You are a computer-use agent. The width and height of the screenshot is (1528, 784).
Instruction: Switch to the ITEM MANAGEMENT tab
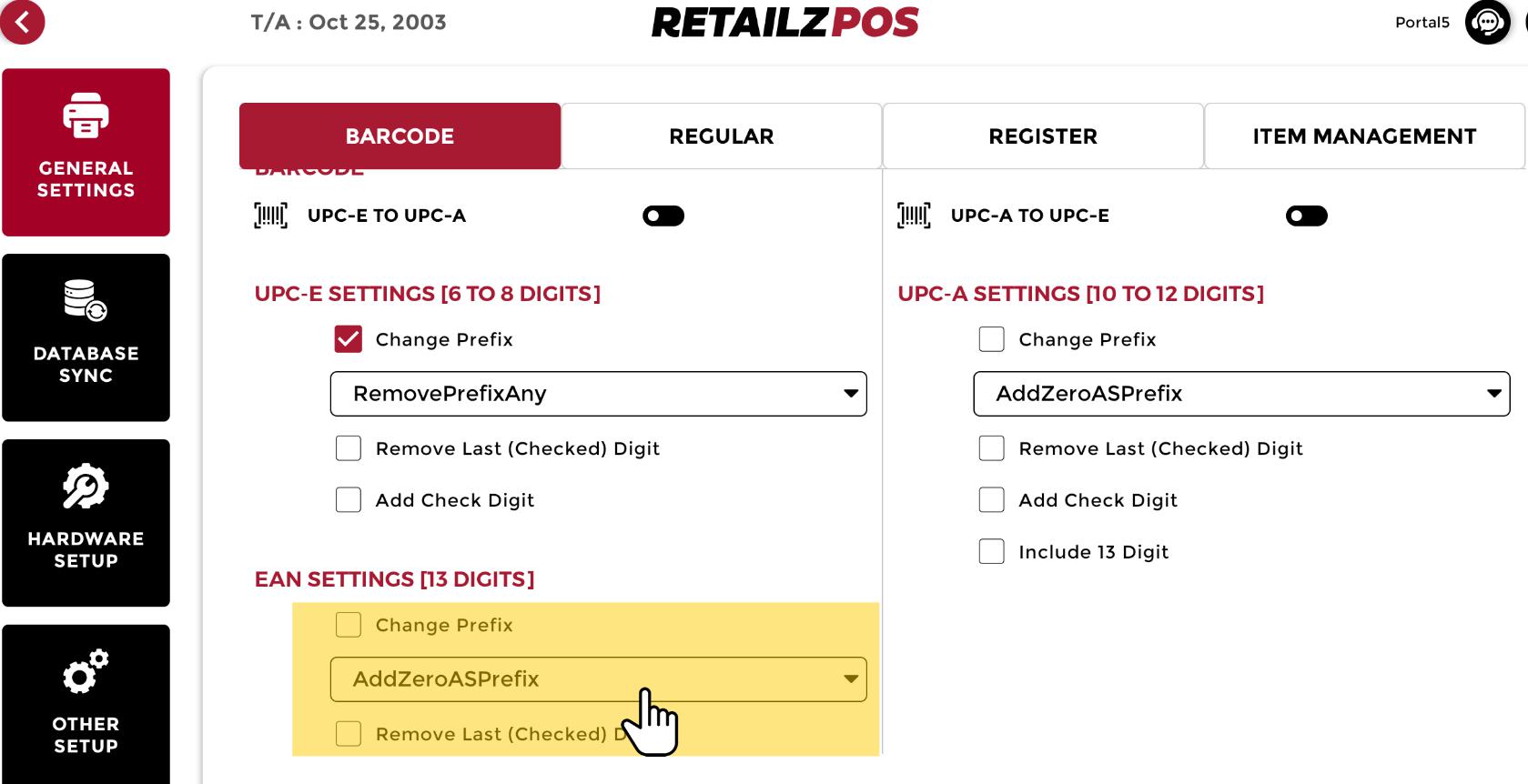coord(1363,136)
